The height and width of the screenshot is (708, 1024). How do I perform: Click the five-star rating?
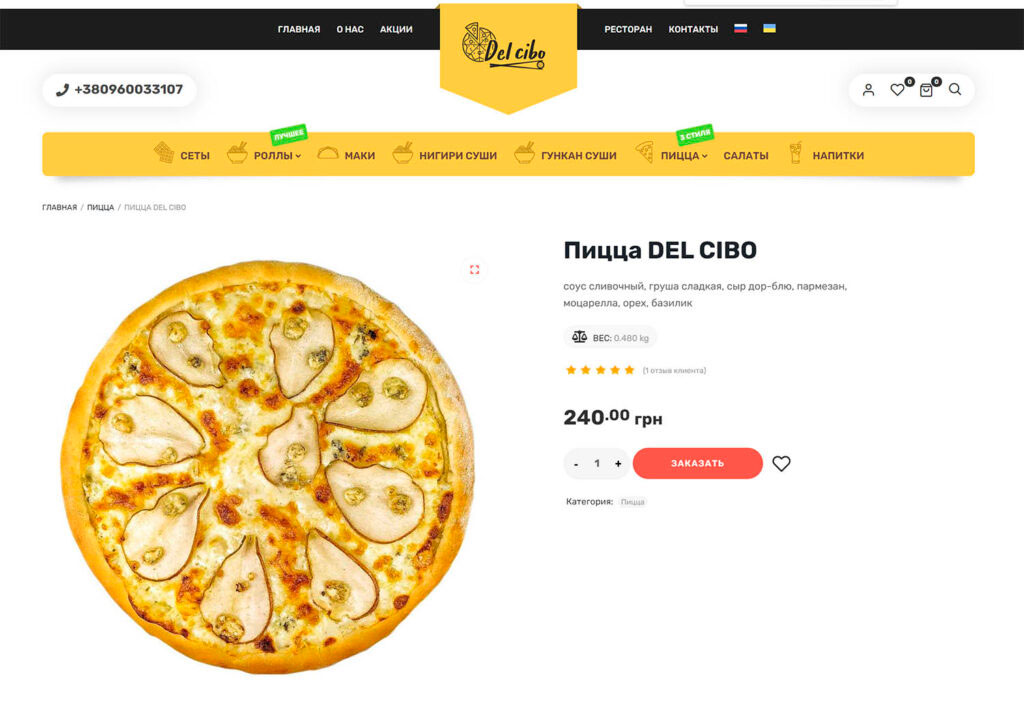[600, 370]
